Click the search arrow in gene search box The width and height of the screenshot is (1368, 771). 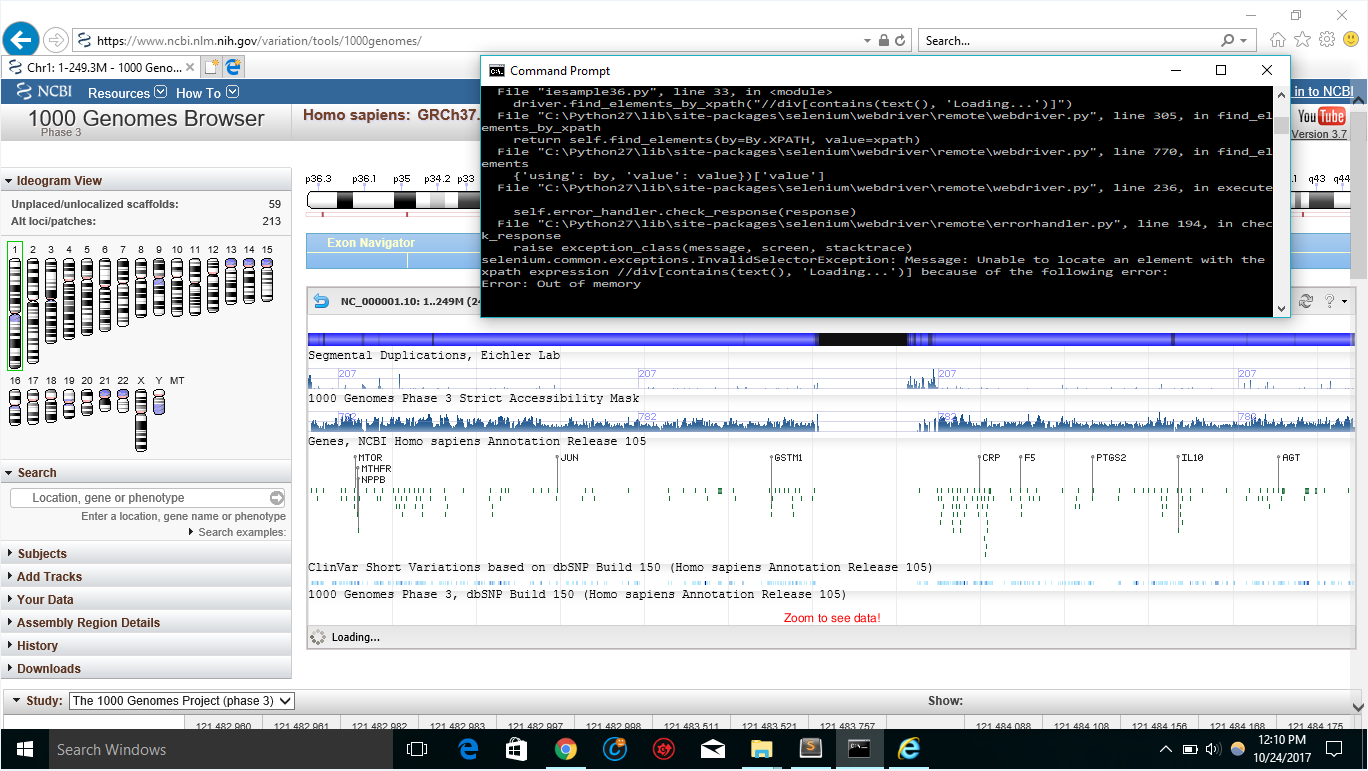pyautogui.click(x=277, y=496)
